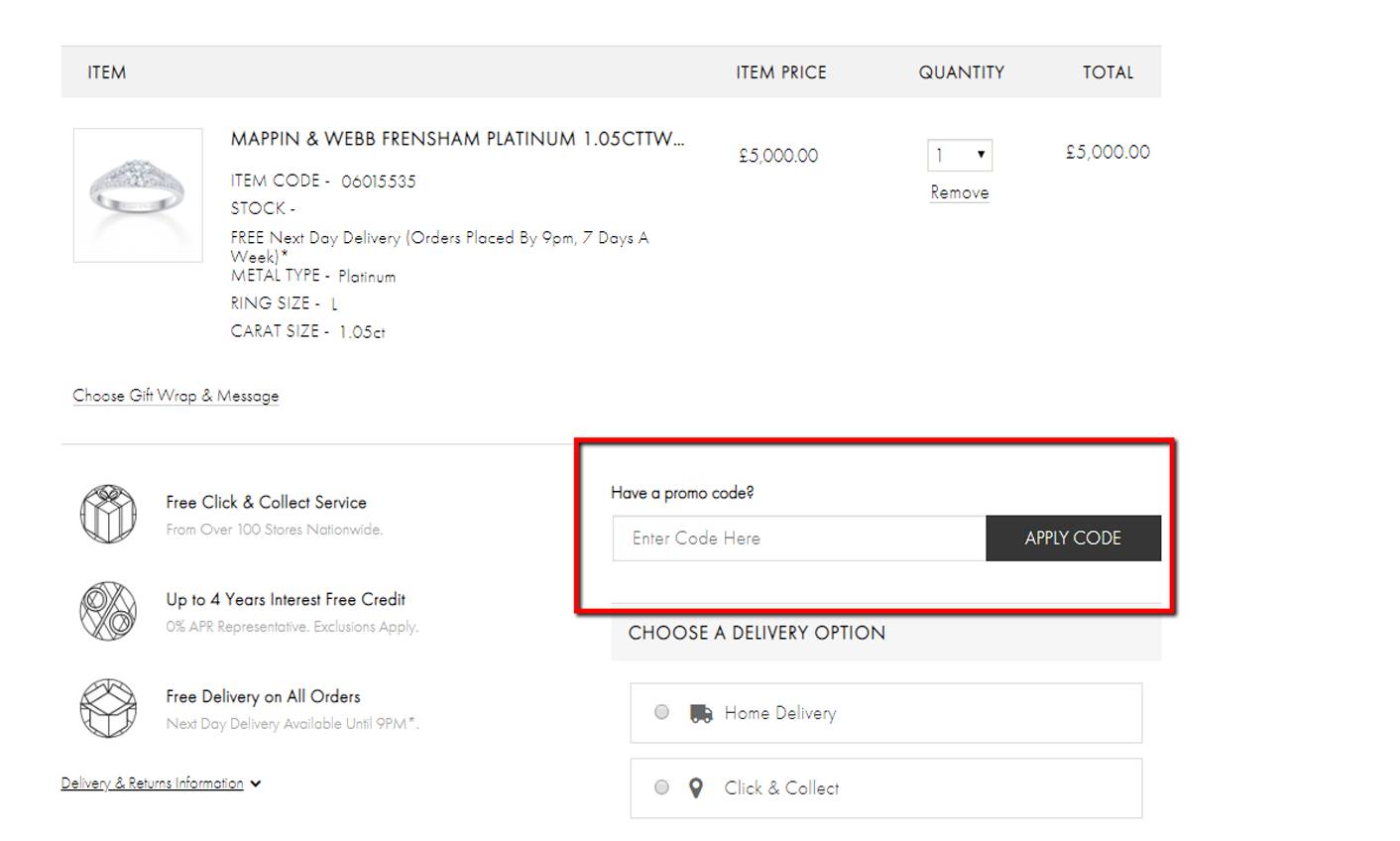Open the quantity dropdown showing 1

coord(959,155)
